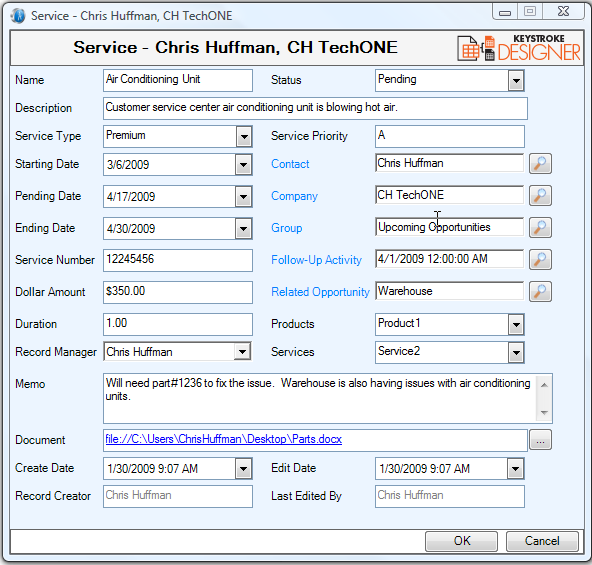Expand the Products dropdown
The image size is (592, 565).
[x=516, y=324]
